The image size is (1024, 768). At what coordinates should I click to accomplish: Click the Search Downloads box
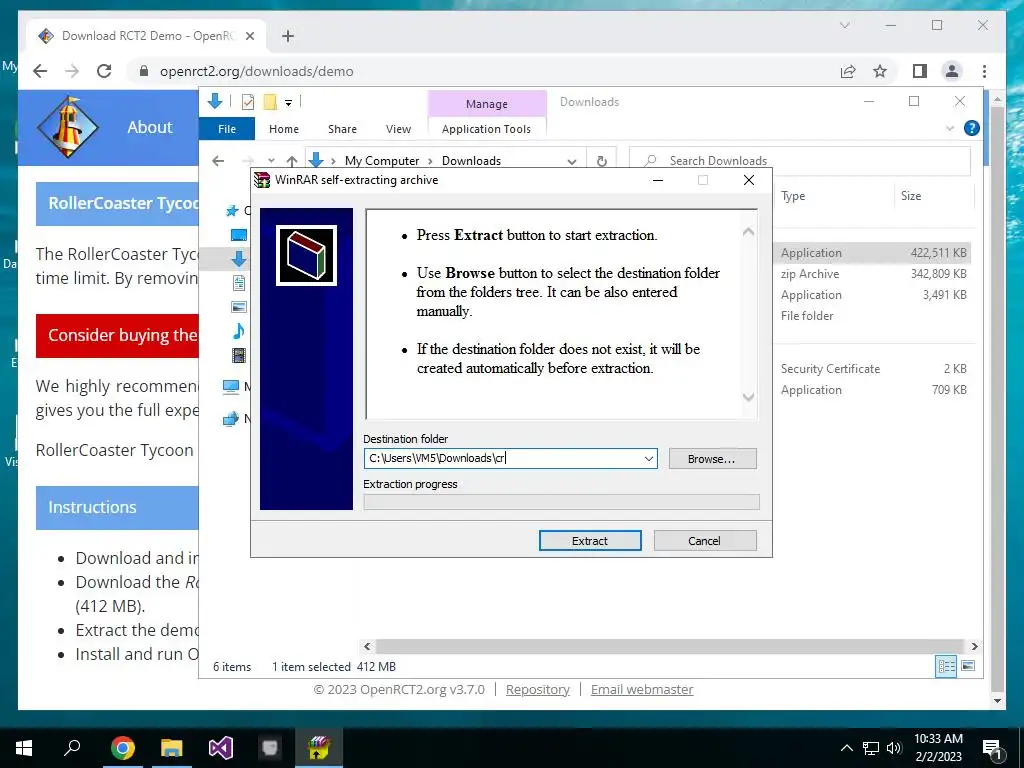(800, 161)
